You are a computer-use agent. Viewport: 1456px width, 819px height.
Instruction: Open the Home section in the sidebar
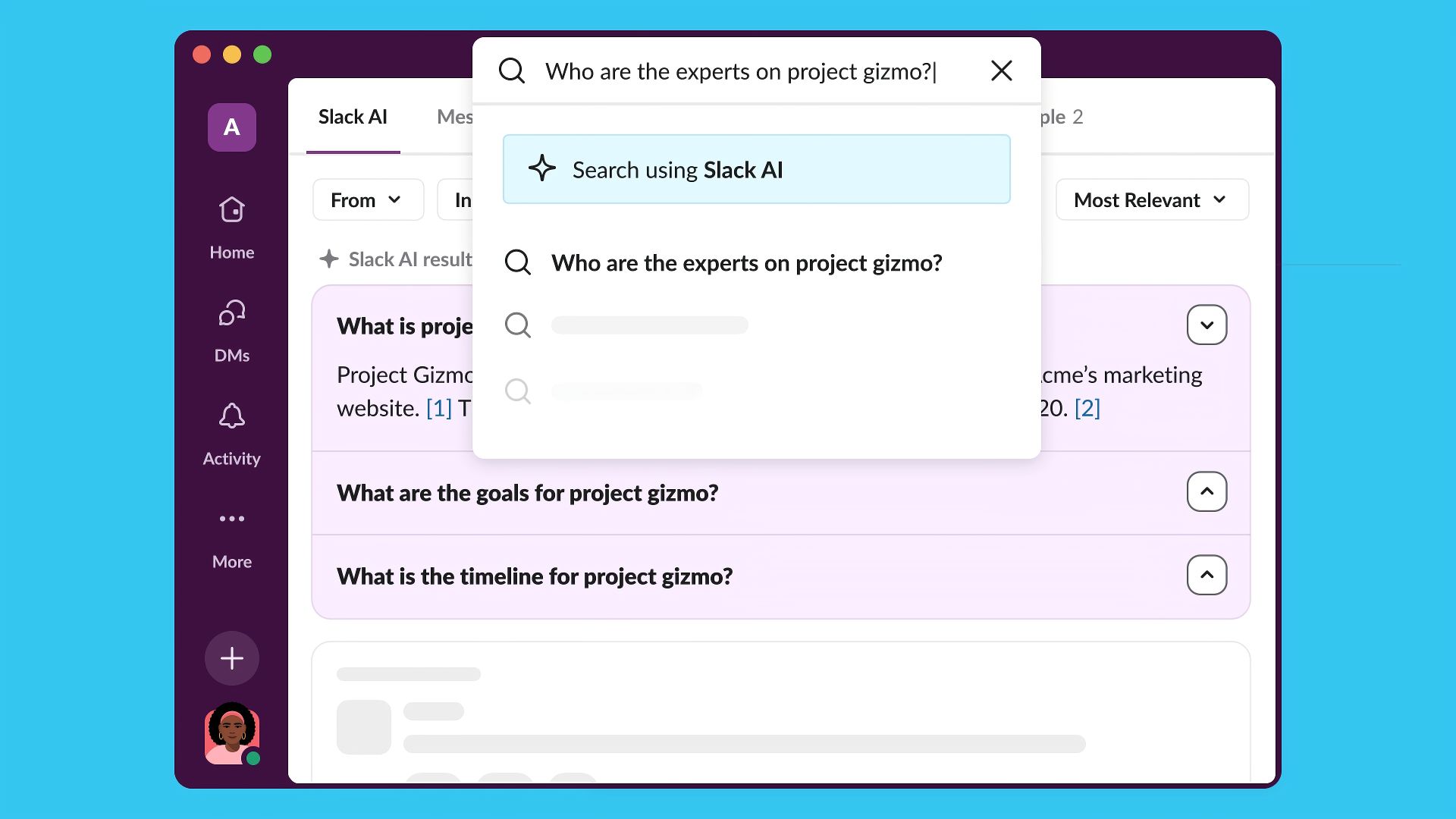pyautogui.click(x=231, y=224)
